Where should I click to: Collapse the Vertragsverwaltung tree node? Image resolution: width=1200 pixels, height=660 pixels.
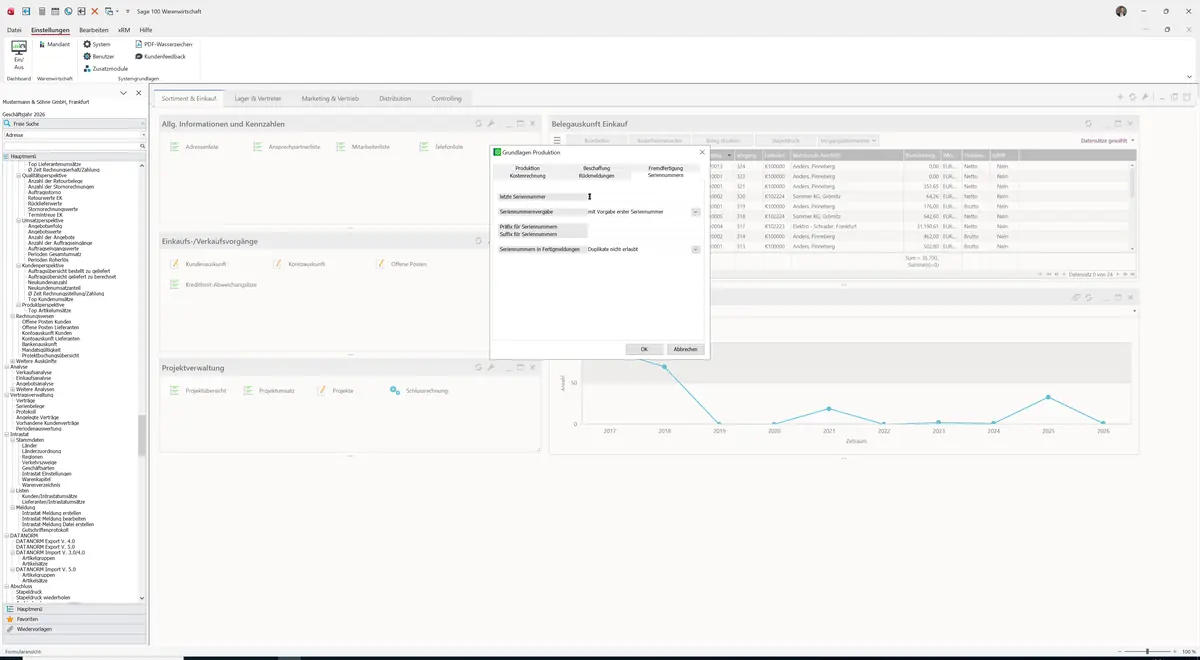(x=6, y=395)
